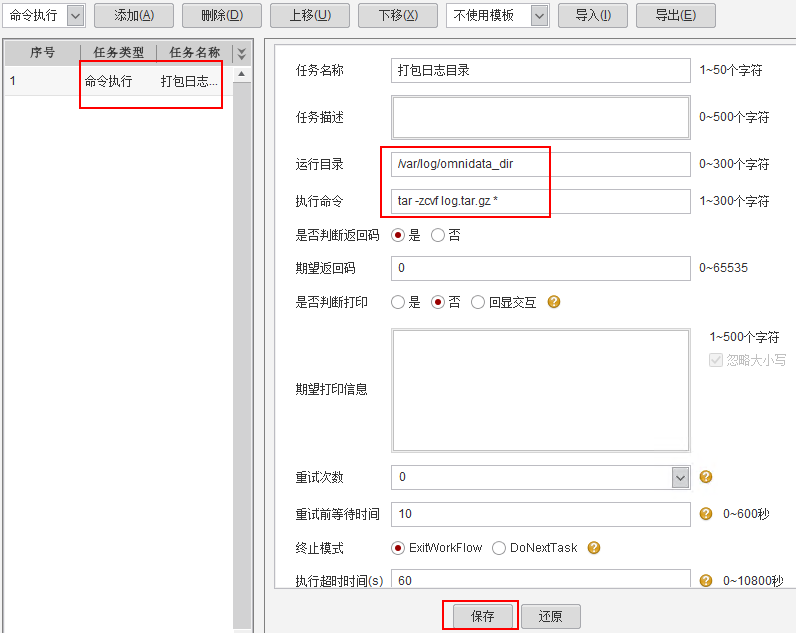Viewport: 796px width, 633px height.
Task: Click 打包日志... name cell in task list
Action: coord(189,81)
